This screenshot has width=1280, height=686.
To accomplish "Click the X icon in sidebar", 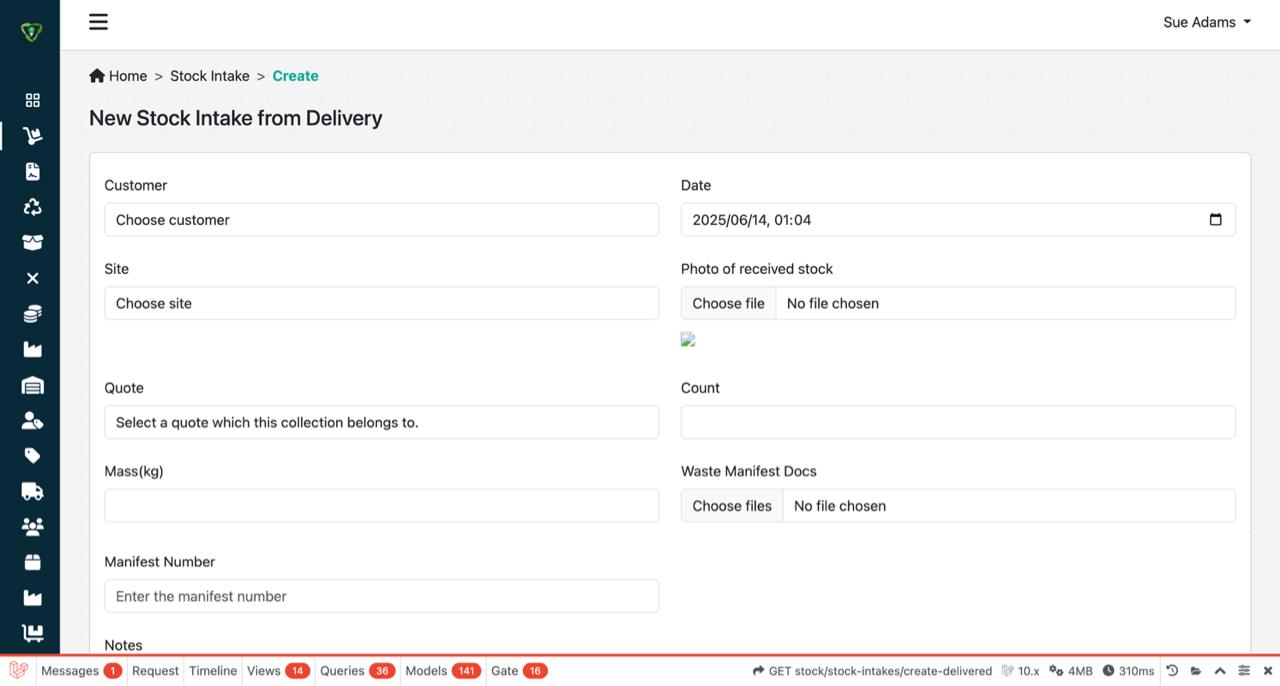I will click(x=33, y=278).
